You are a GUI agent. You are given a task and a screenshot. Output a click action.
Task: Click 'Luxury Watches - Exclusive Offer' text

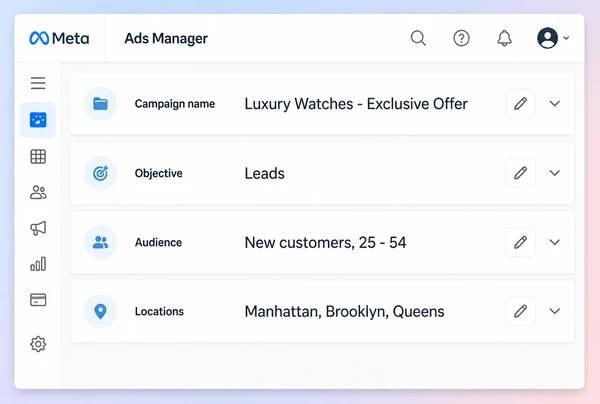pos(356,104)
